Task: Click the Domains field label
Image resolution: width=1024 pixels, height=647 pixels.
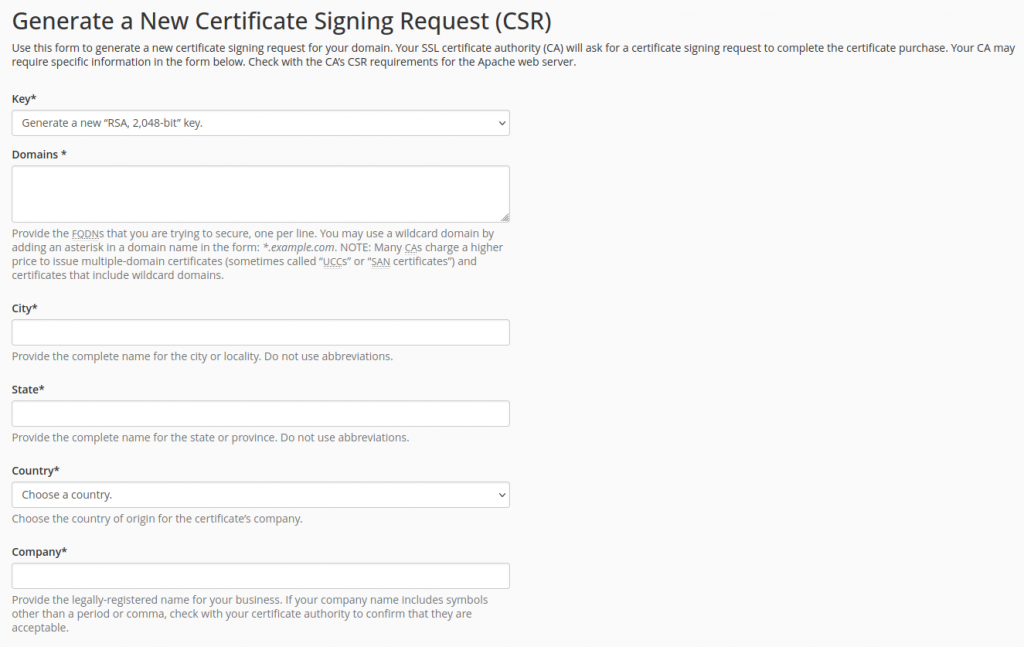Action: click(x=39, y=154)
